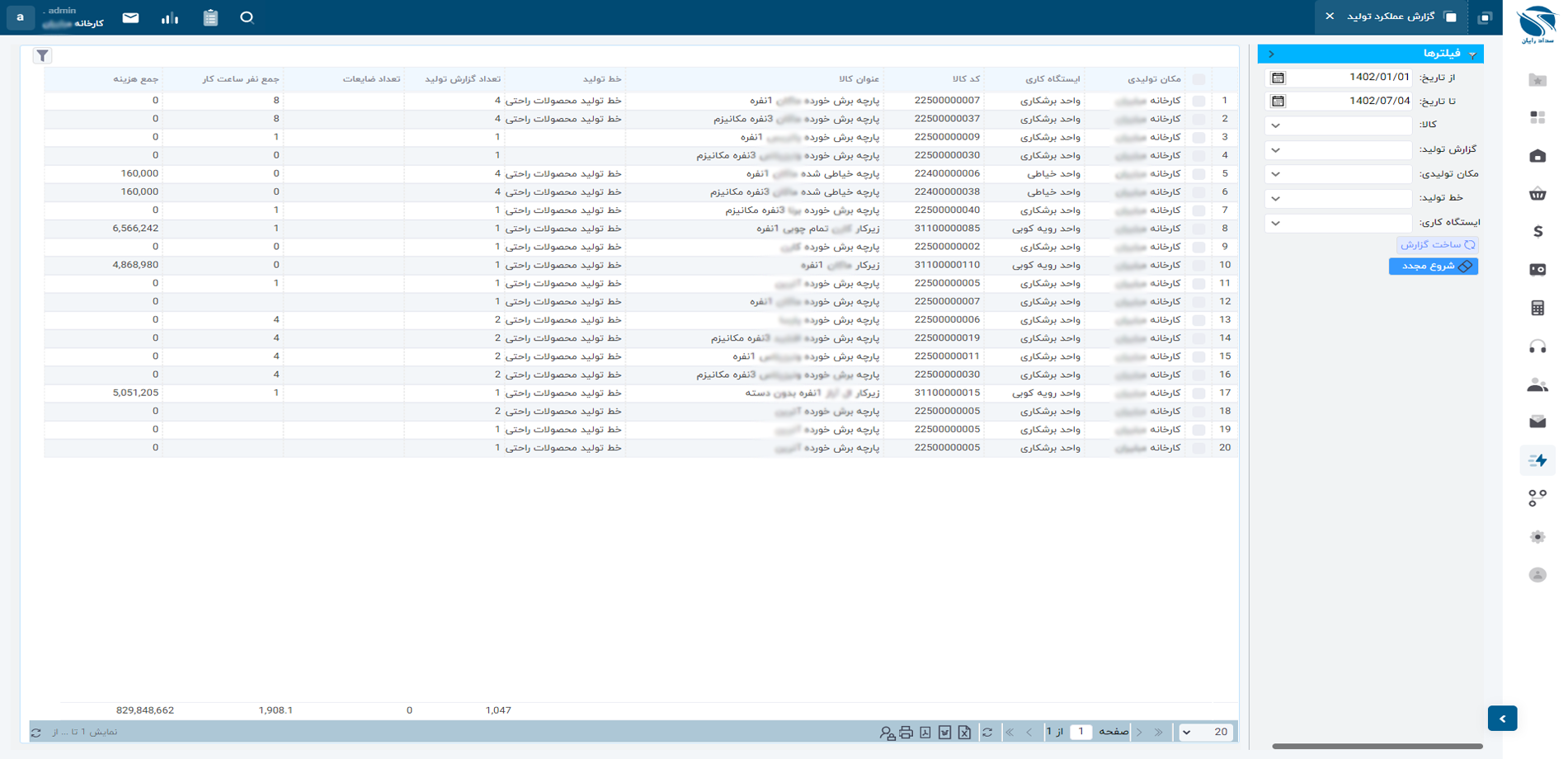Open the shopping basket module in sidebar
Viewport: 1568px width, 759px height.
[x=1537, y=194]
